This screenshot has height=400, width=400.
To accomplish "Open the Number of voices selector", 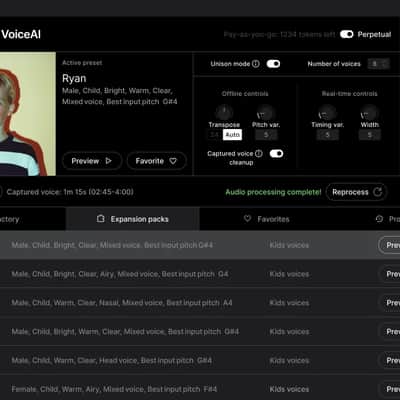I will click(x=378, y=64).
